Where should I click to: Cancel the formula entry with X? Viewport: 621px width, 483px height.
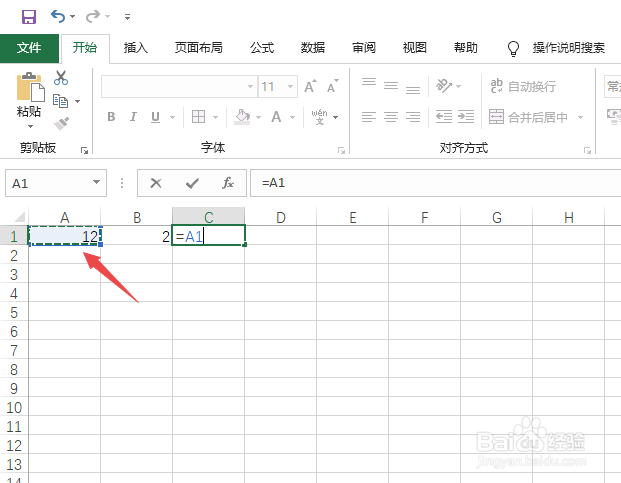tap(156, 183)
